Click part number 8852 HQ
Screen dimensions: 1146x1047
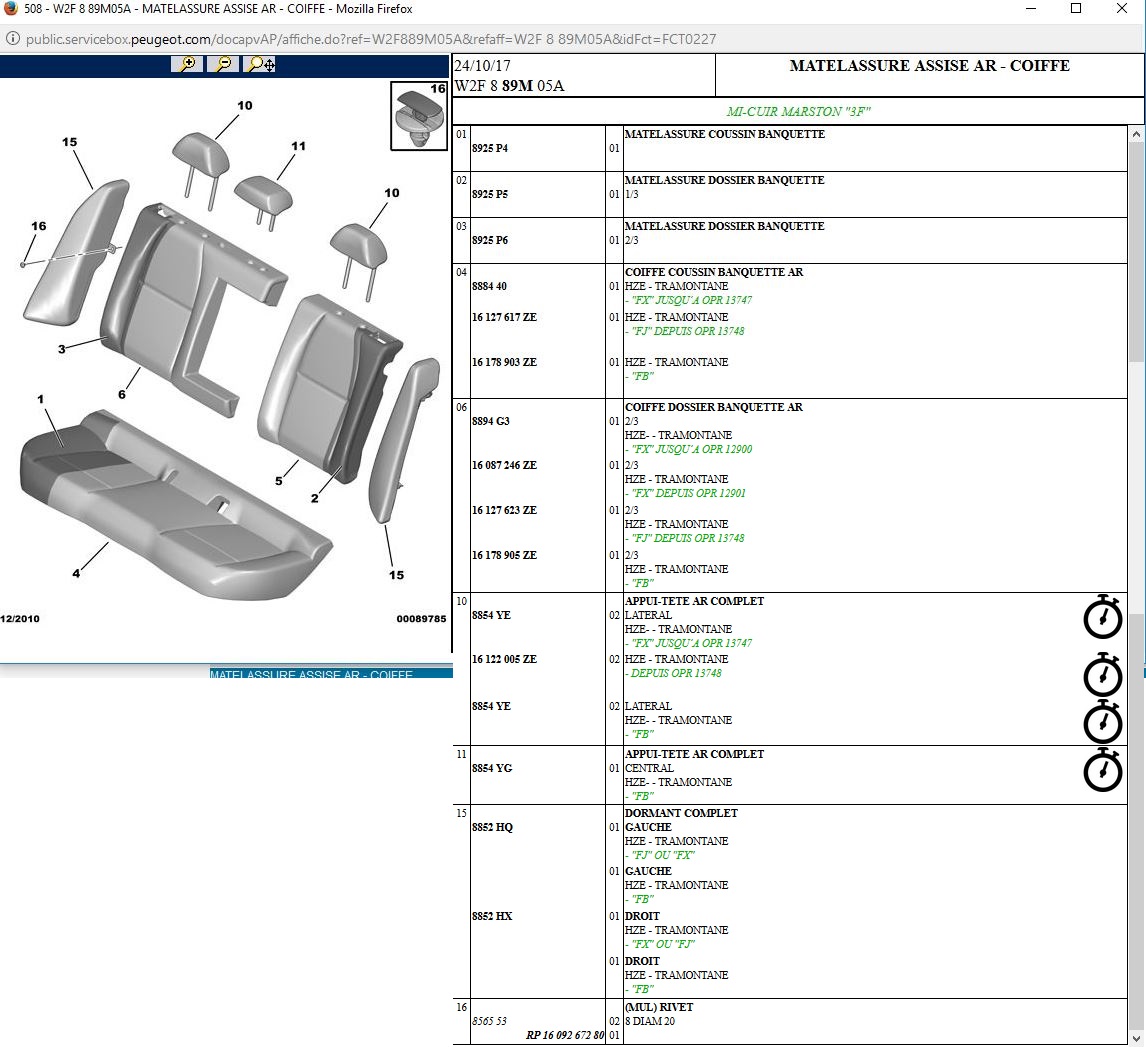point(492,828)
